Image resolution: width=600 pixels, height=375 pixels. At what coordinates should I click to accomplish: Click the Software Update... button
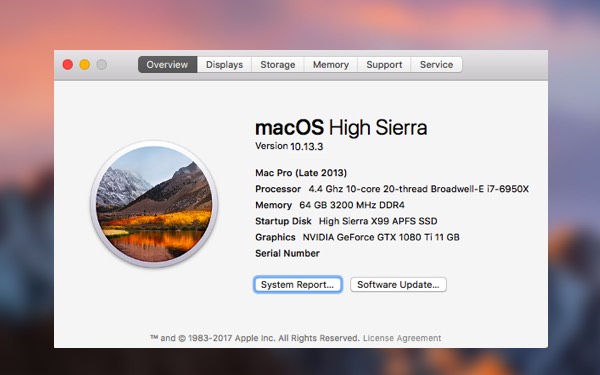point(398,285)
